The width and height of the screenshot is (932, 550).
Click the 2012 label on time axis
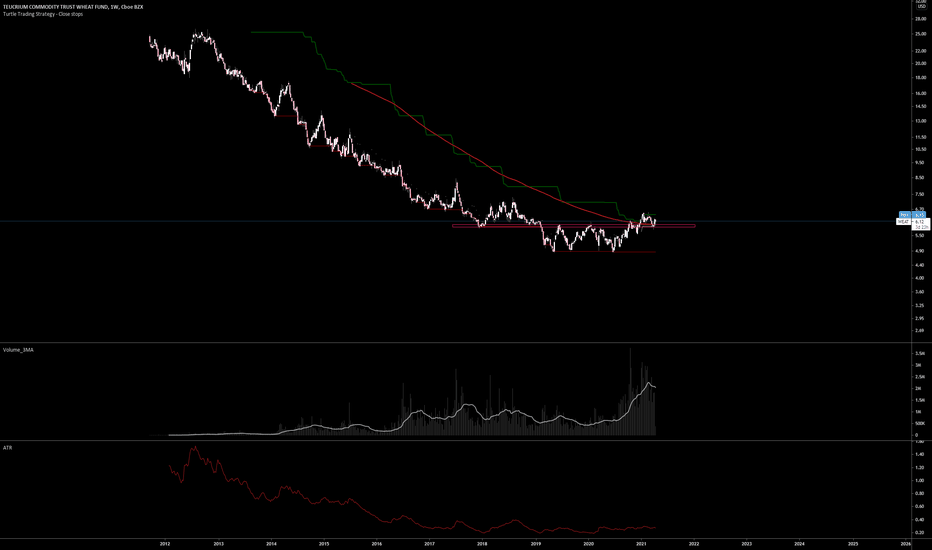point(165,543)
